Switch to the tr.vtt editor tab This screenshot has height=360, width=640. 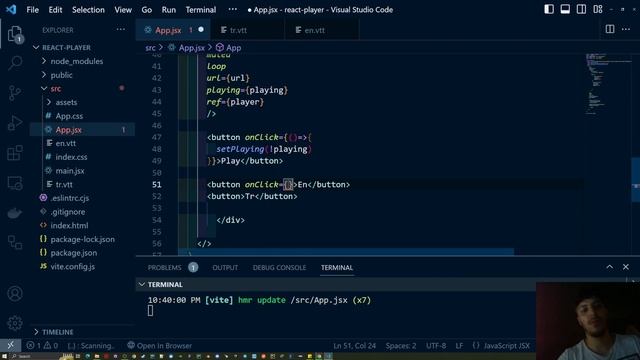pyautogui.click(x=247, y=30)
